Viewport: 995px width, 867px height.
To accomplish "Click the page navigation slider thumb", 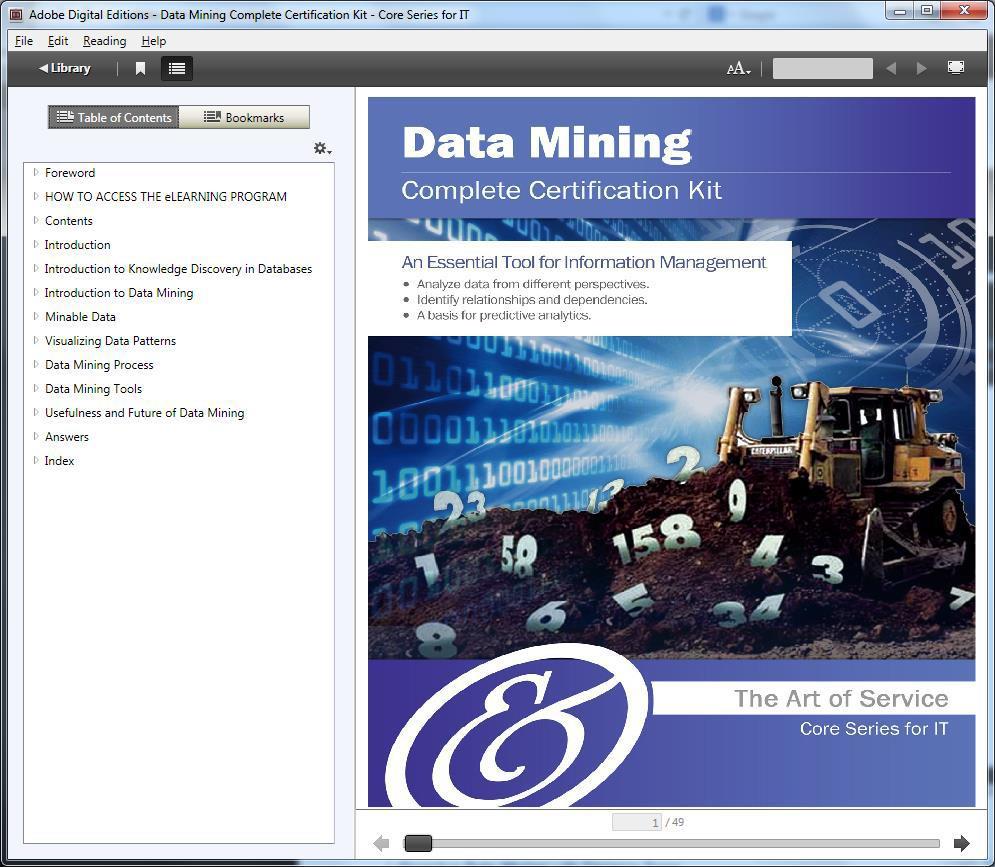I will click(x=418, y=843).
